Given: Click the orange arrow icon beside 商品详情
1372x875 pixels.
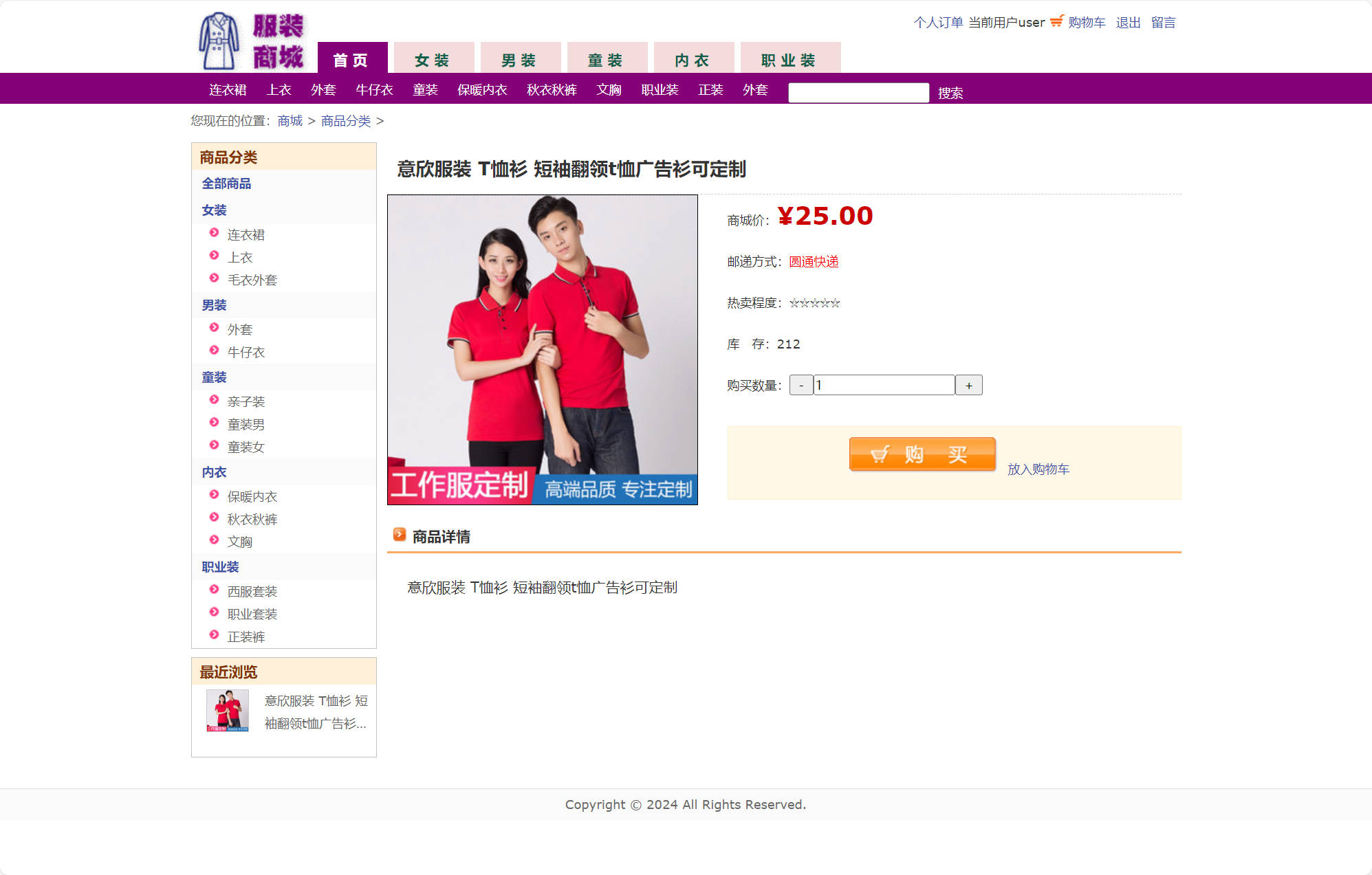Looking at the screenshot, I should [x=399, y=535].
